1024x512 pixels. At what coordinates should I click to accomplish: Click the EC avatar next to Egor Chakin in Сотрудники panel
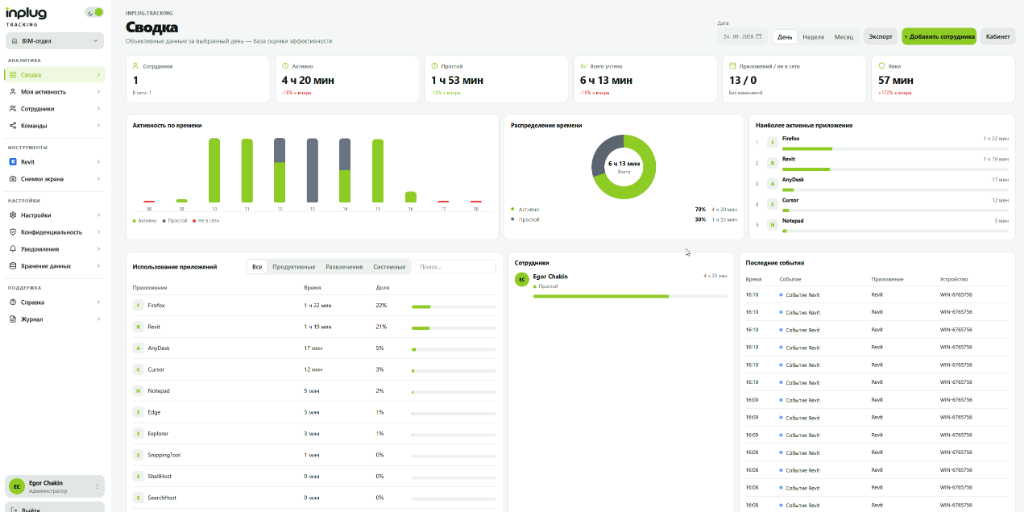[521, 280]
